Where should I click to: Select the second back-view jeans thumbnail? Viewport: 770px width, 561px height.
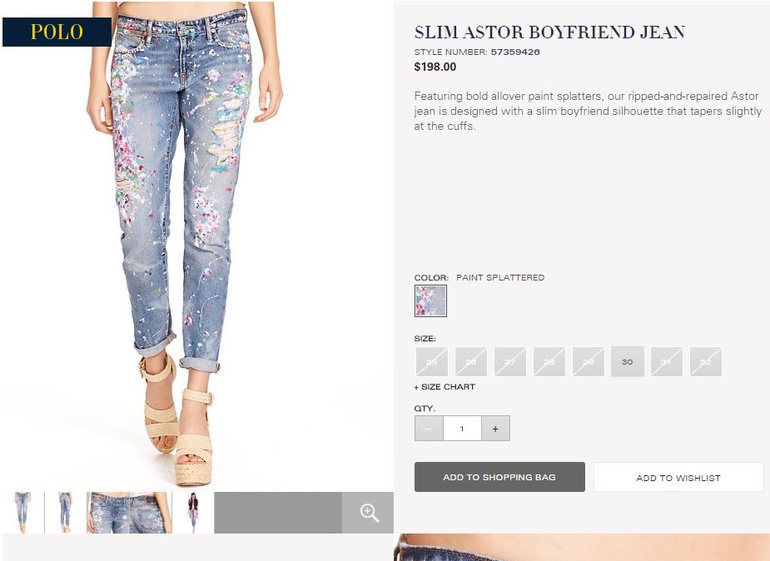click(65, 513)
